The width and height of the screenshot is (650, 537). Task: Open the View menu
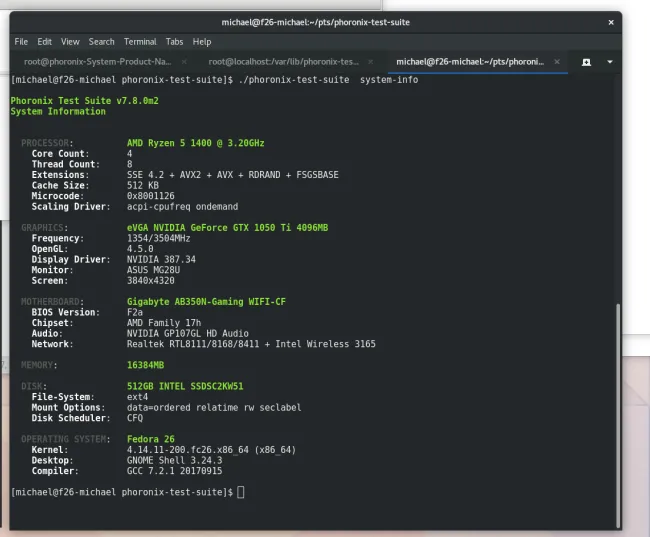(x=70, y=42)
